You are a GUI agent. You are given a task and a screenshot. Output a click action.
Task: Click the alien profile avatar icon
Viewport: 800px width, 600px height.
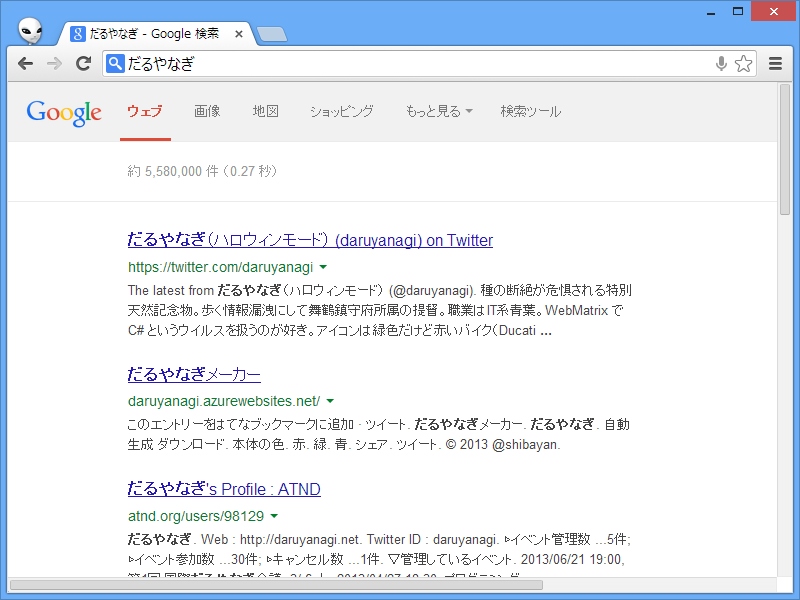30,31
